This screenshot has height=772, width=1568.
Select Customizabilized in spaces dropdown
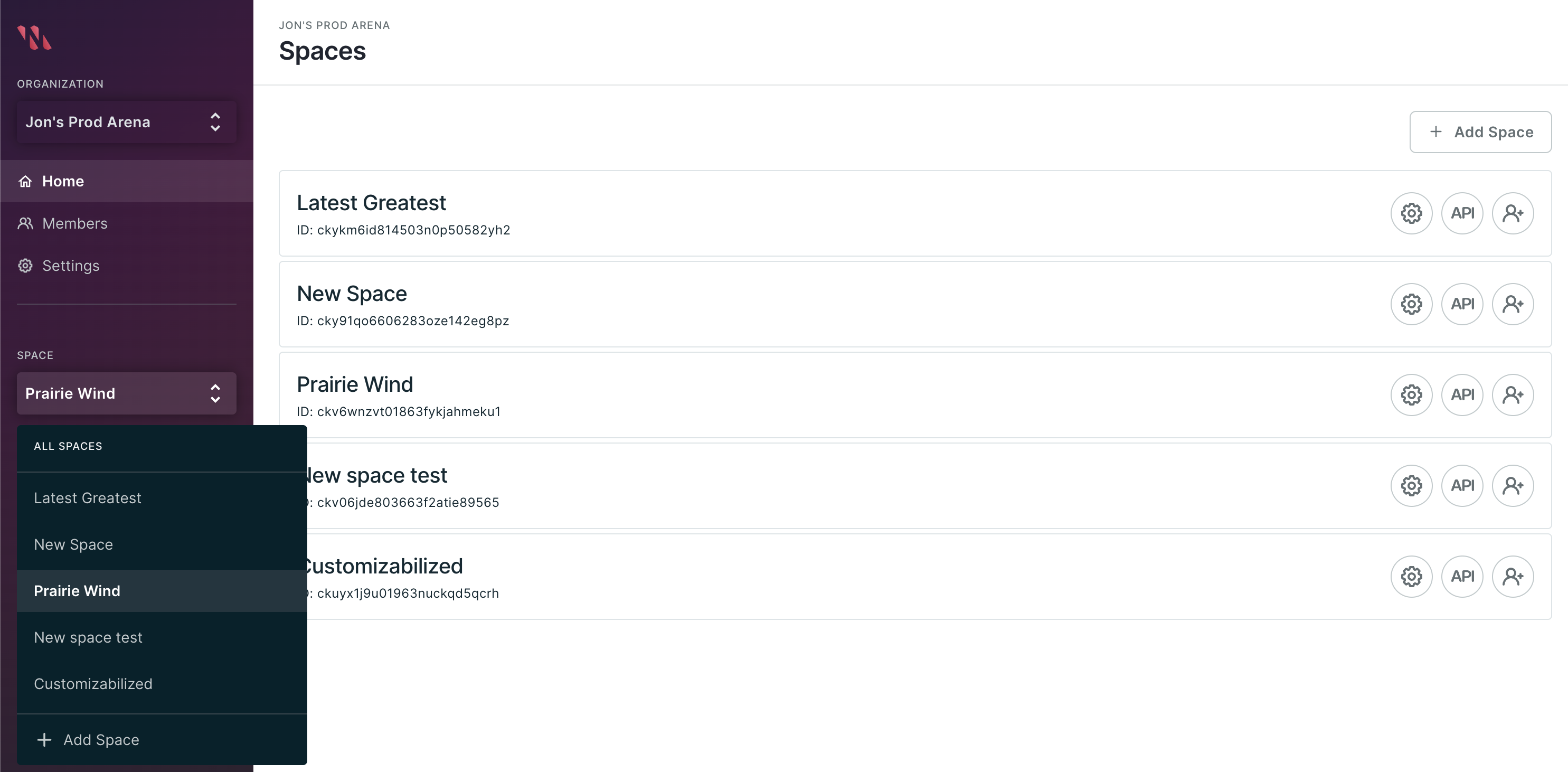pos(93,684)
